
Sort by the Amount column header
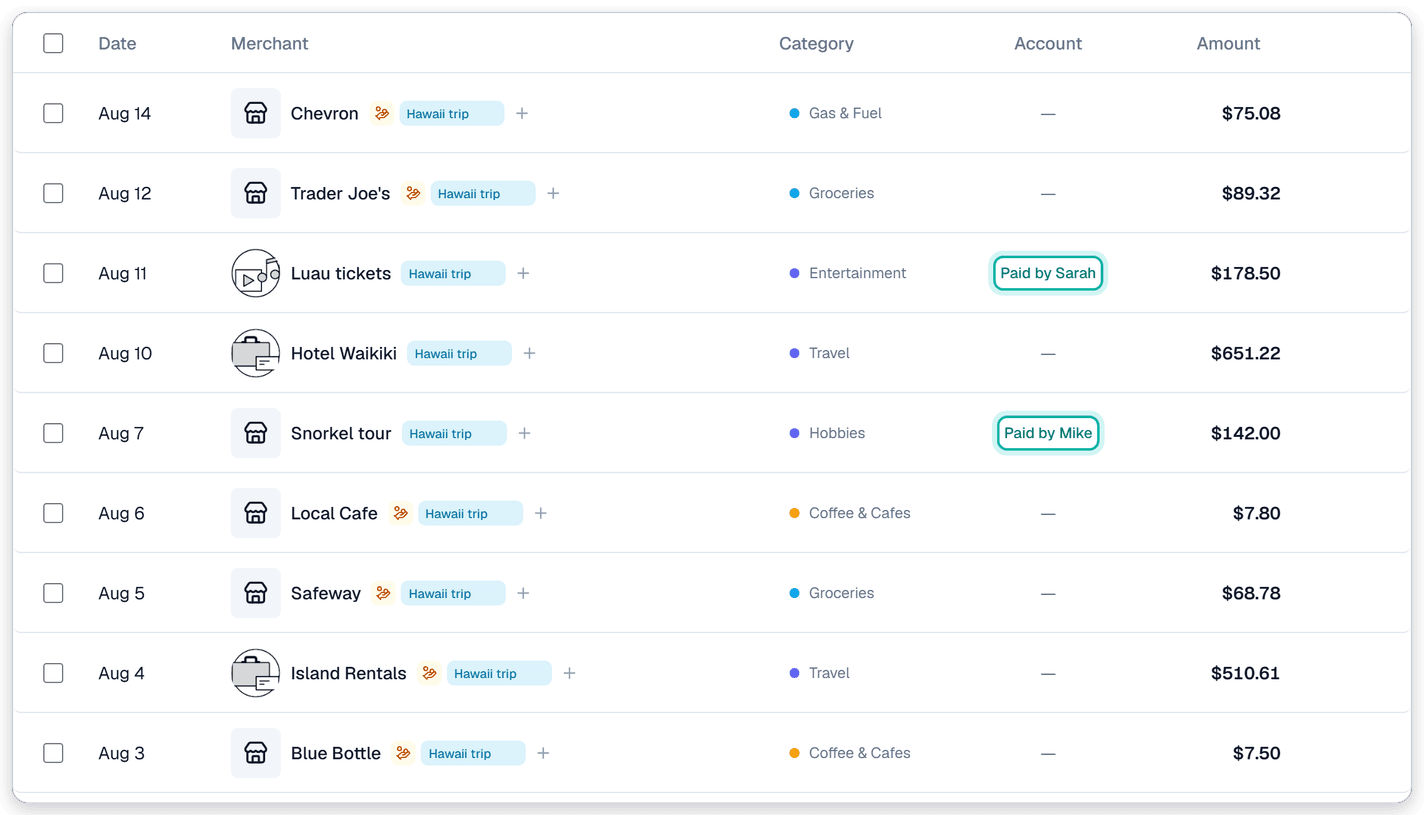(1228, 44)
